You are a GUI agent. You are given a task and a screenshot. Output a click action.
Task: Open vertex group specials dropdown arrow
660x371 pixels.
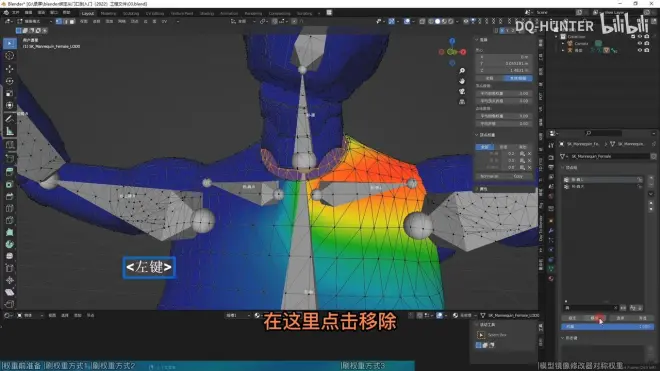[x=651, y=194]
